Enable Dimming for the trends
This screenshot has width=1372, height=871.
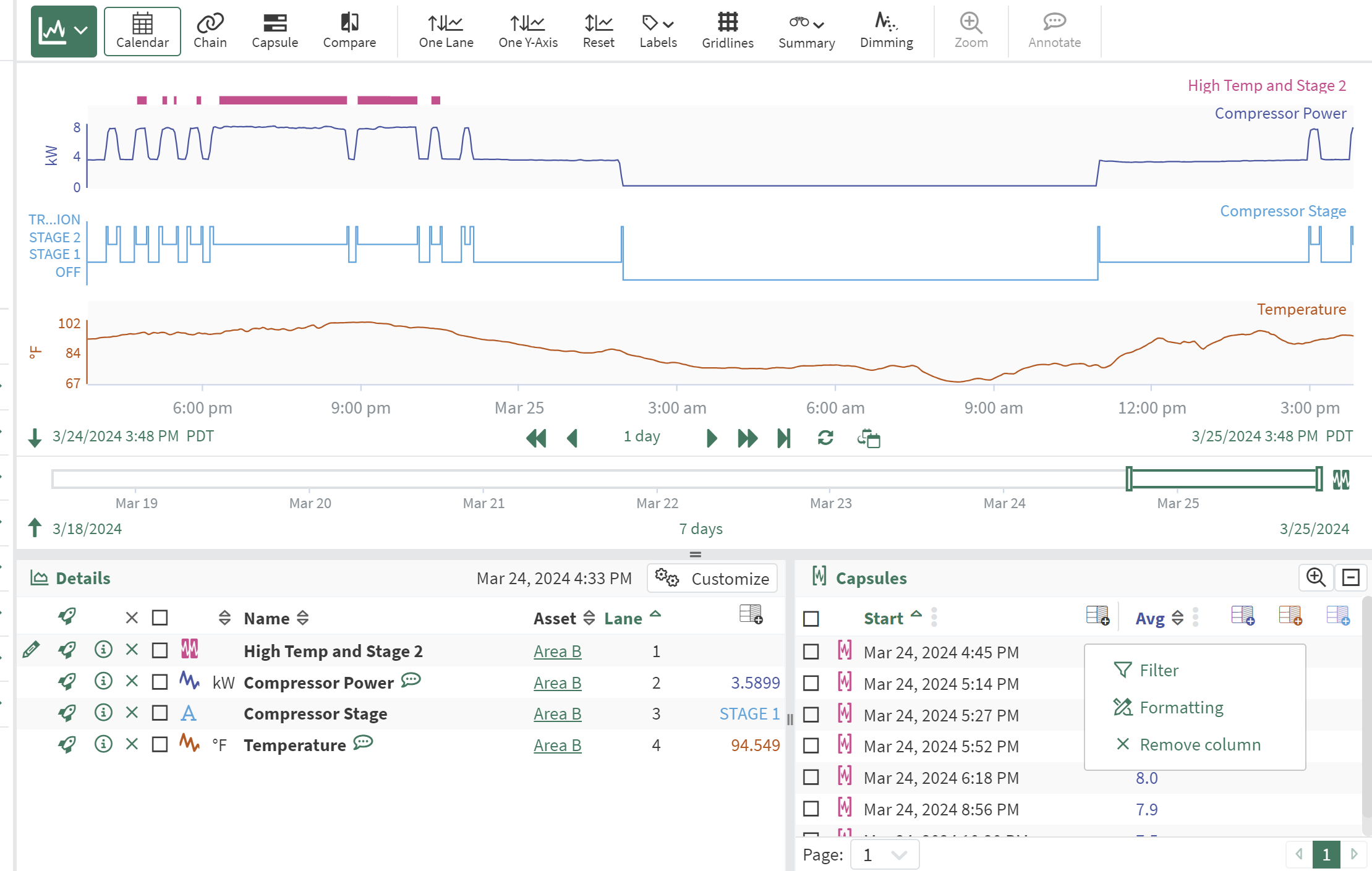pos(886,31)
